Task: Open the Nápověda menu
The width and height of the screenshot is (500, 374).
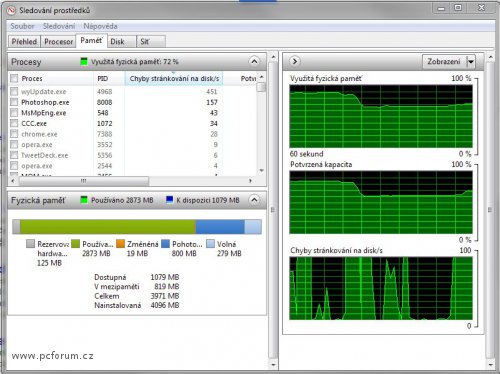Action: pos(100,26)
